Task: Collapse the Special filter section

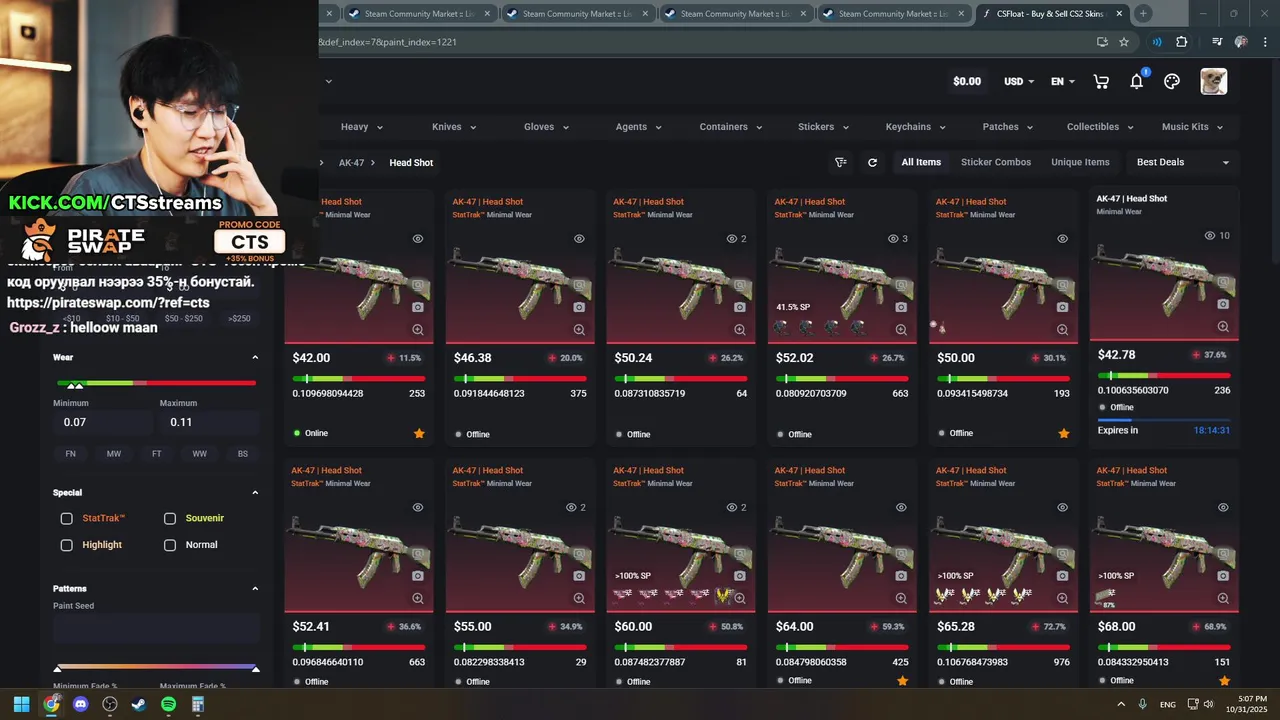Action: point(255,493)
